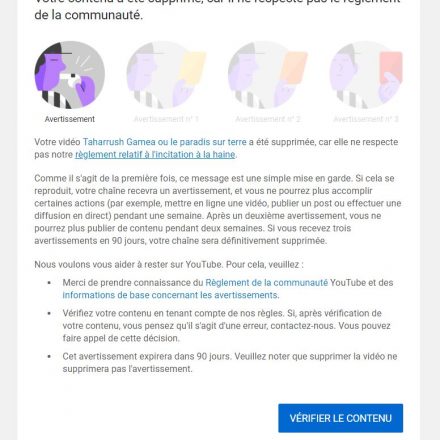The height and width of the screenshot is (440, 440).
Task: Click the referee whistle warning icon
Action: tap(70, 75)
